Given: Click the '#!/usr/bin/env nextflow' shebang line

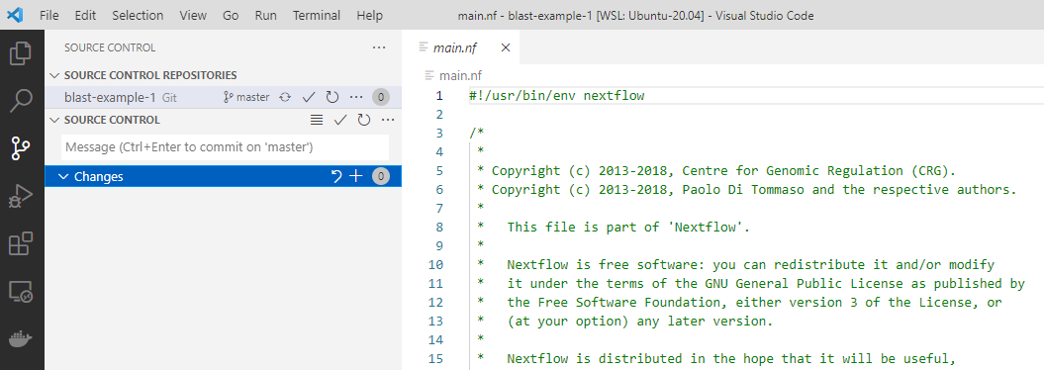Looking at the screenshot, I should [557, 96].
